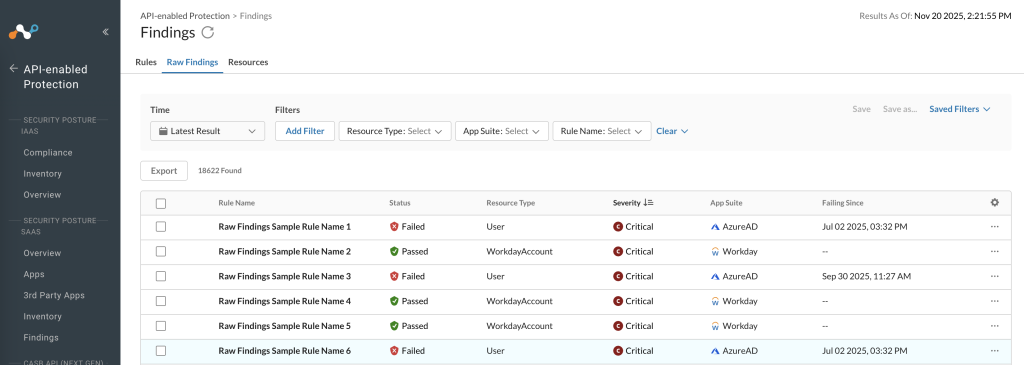This screenshot has height=365, width=1024.
Task: Click the Save filter button
Action: (x=861, y=109)
